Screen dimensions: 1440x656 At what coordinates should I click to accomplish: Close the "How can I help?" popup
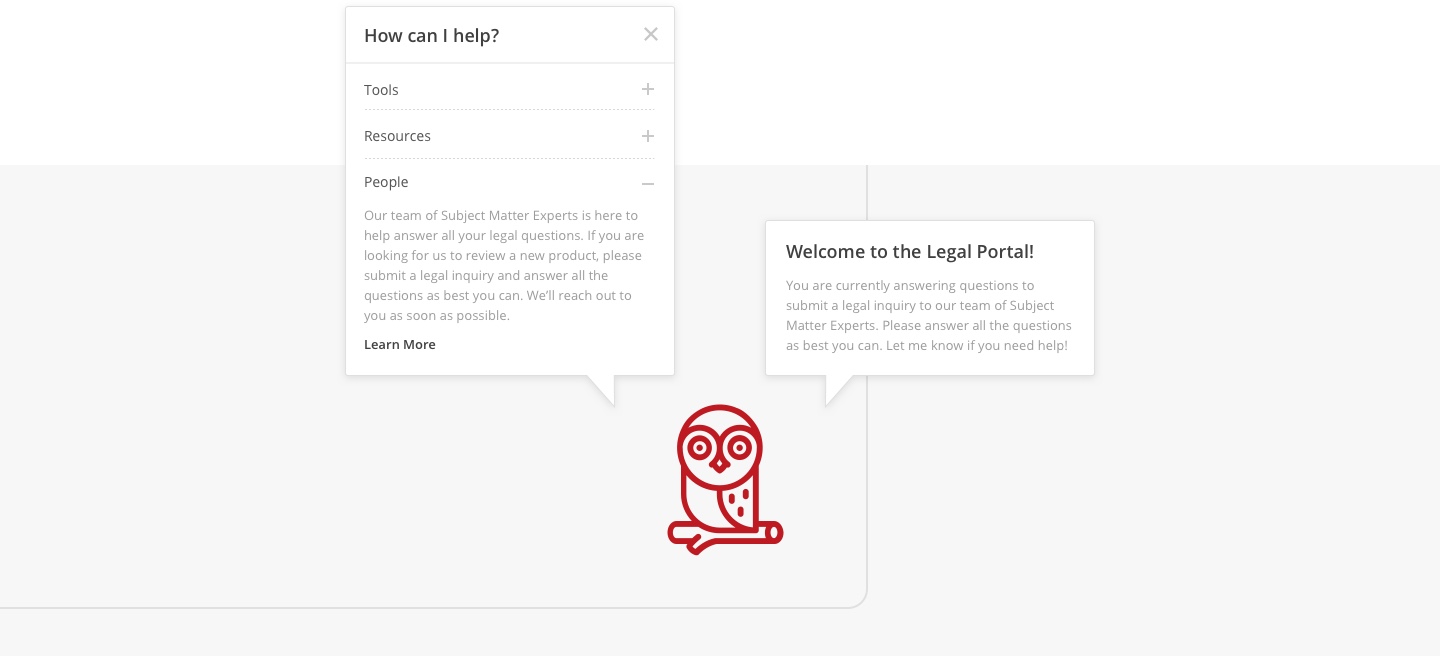[x=651, y=35]
